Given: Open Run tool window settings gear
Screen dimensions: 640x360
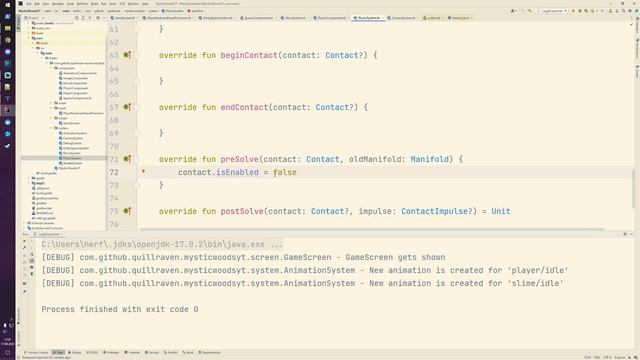Looking at the screenshot, I should [x=625, y=234].
